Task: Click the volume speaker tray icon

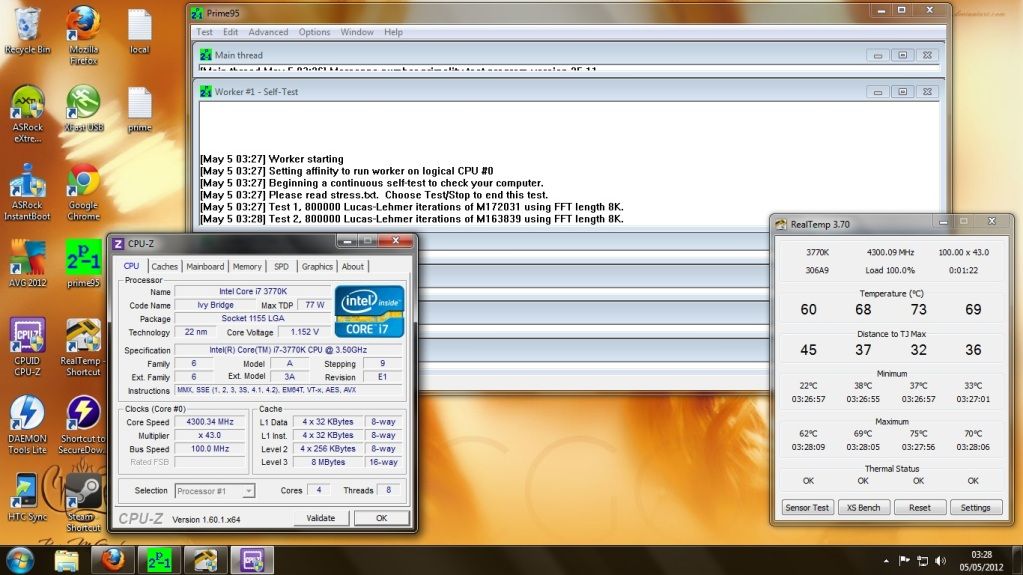Action: [940, 561]
